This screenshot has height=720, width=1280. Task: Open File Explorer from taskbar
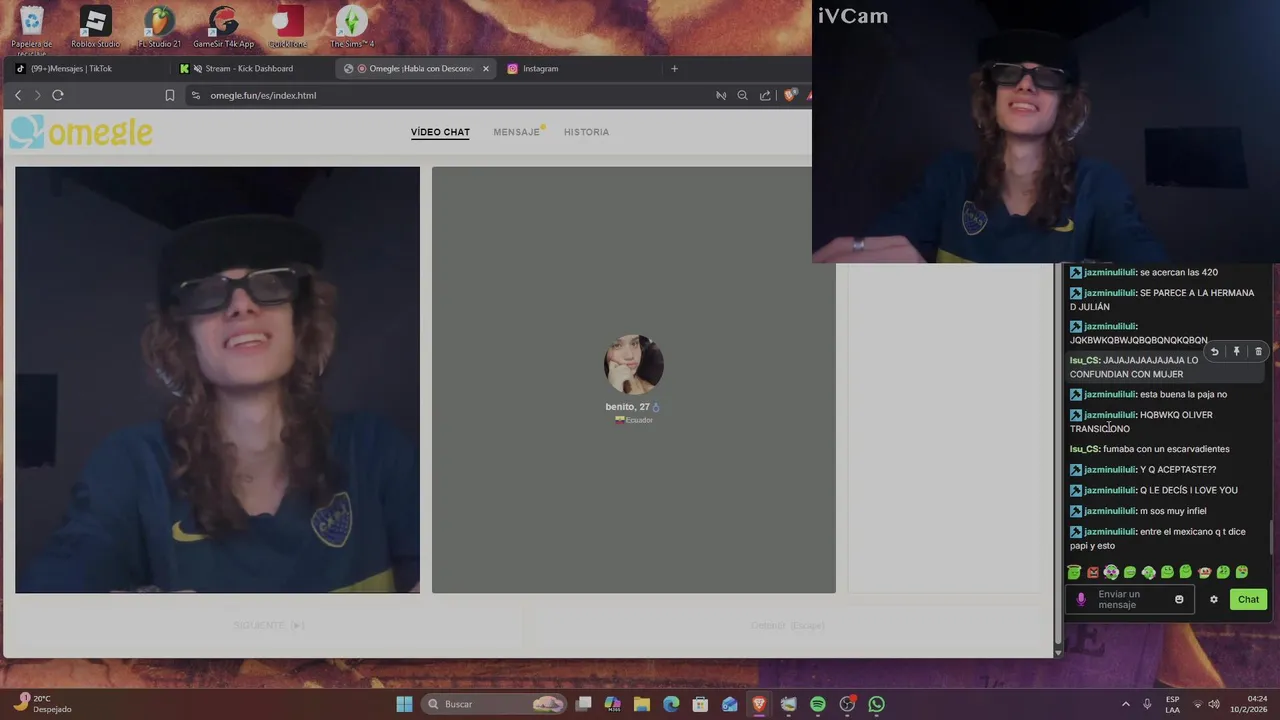[x=642, y=704]
